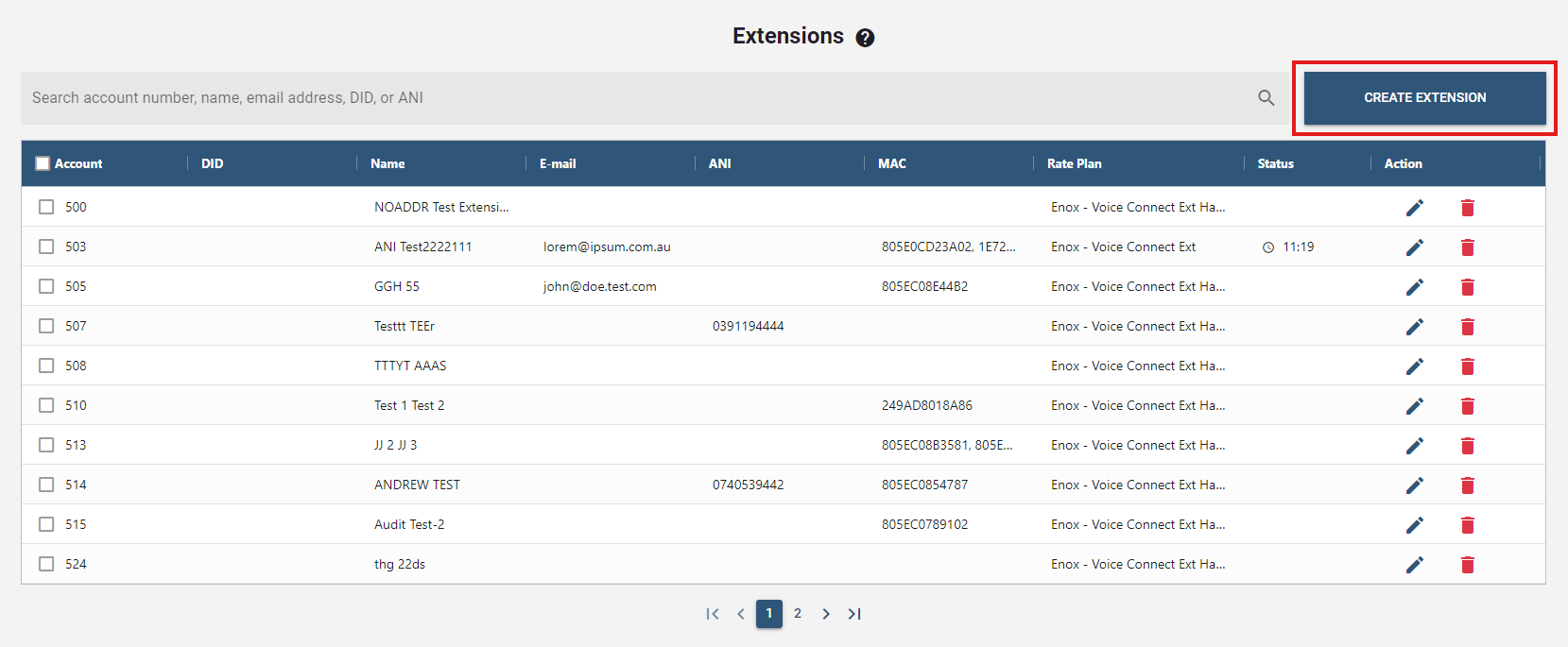
Task: Focus the account search input field
Action: pyautogui.click(x=633, y=97)
